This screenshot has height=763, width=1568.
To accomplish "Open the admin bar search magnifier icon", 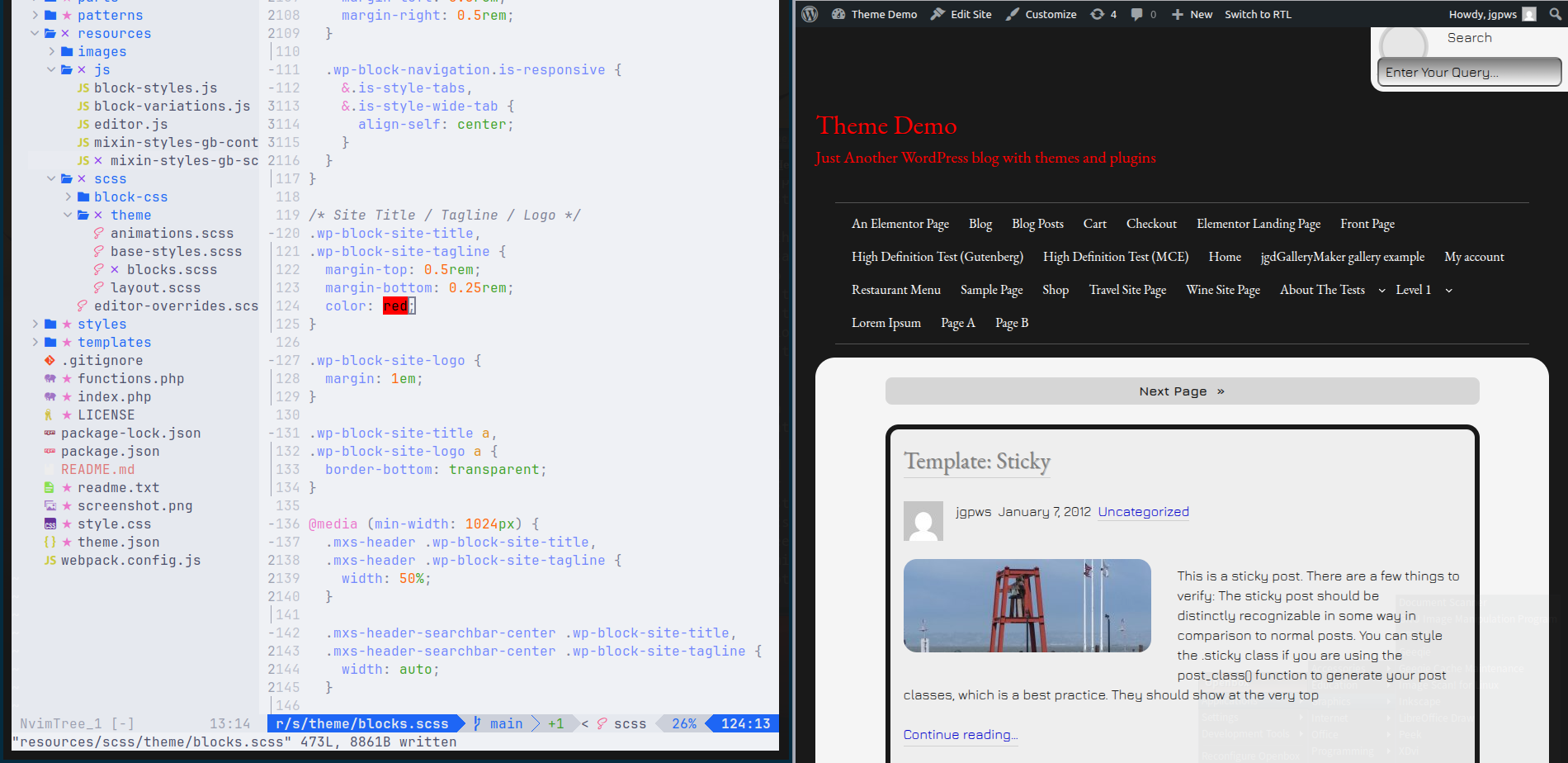I will coord(1555,14).
